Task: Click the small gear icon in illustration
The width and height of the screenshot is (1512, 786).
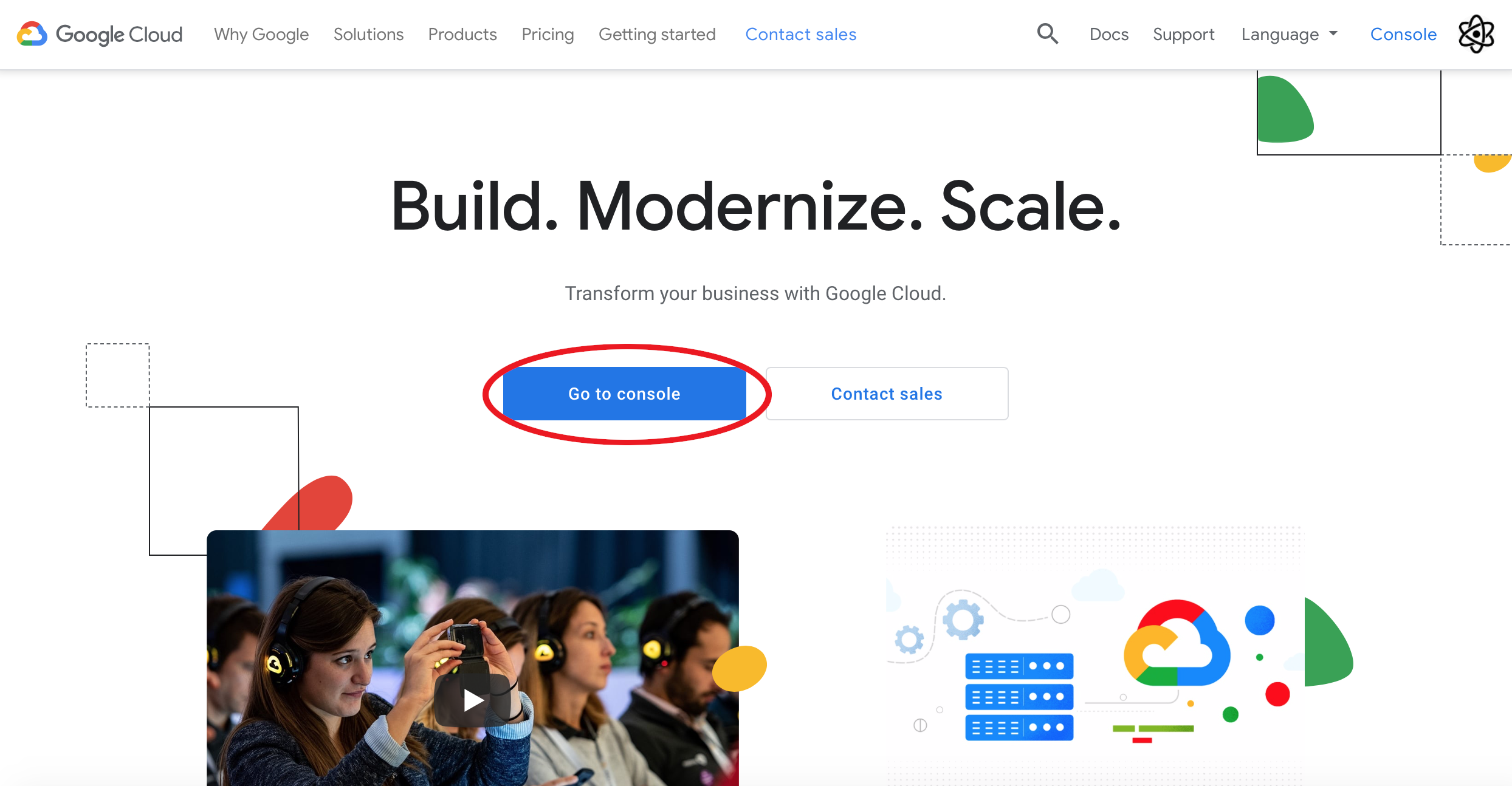Action: tap(909, 640)
